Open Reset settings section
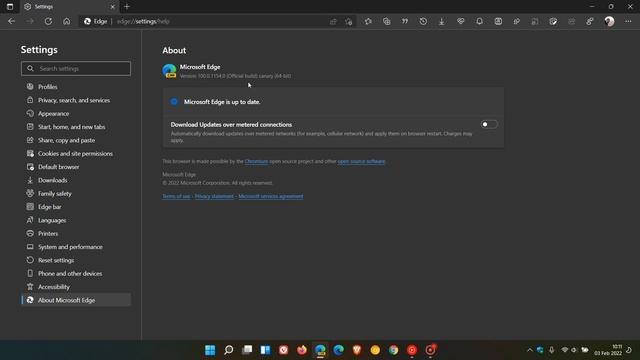640x360 pixels. pos(76,260)
